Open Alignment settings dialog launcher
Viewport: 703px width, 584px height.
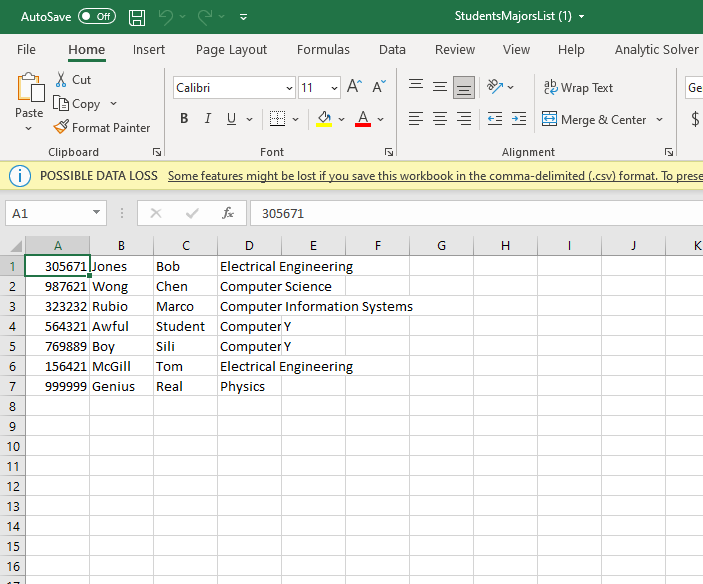pyautogui.click(x=669, y=152)
